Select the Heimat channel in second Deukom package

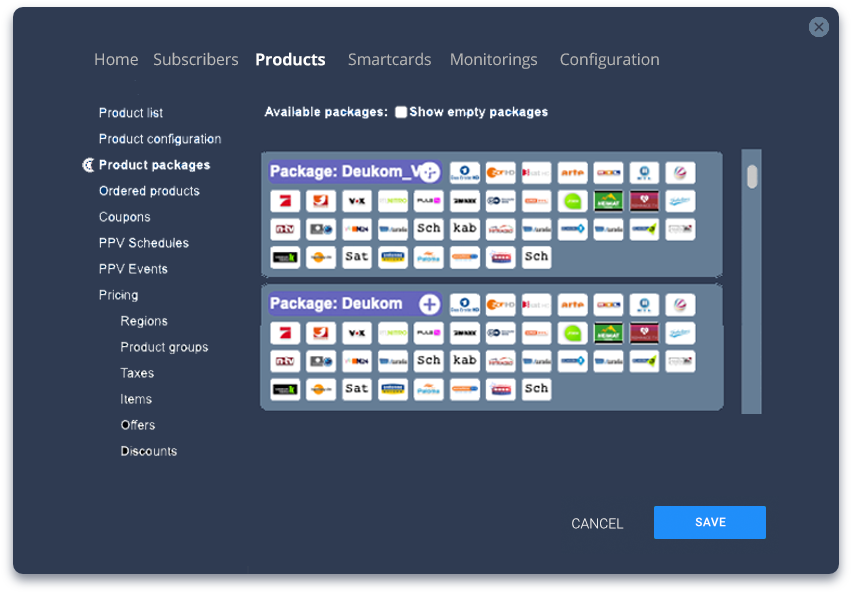click(x=608, y=333)
